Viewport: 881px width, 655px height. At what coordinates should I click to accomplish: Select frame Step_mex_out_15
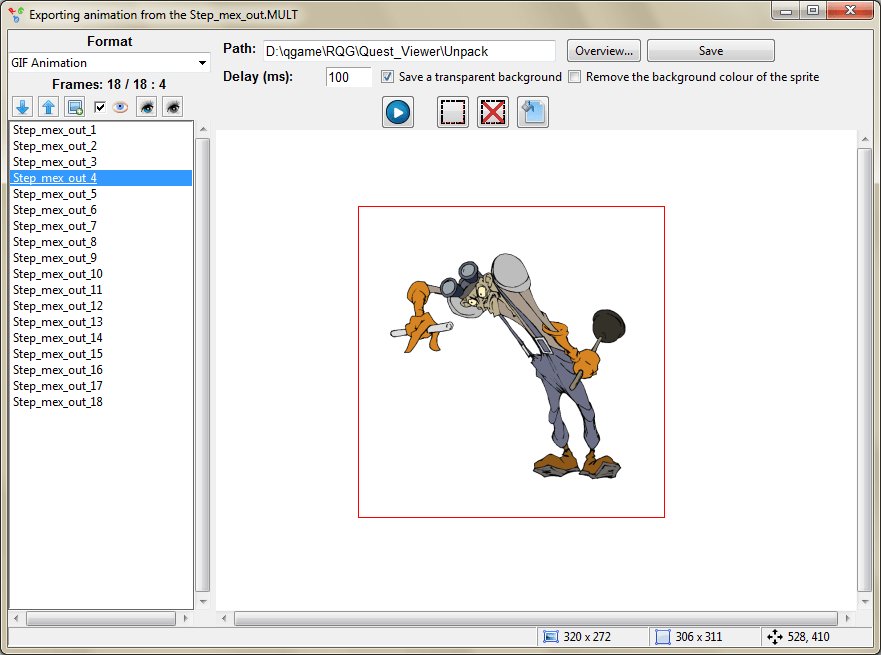(x=101, y=354)
